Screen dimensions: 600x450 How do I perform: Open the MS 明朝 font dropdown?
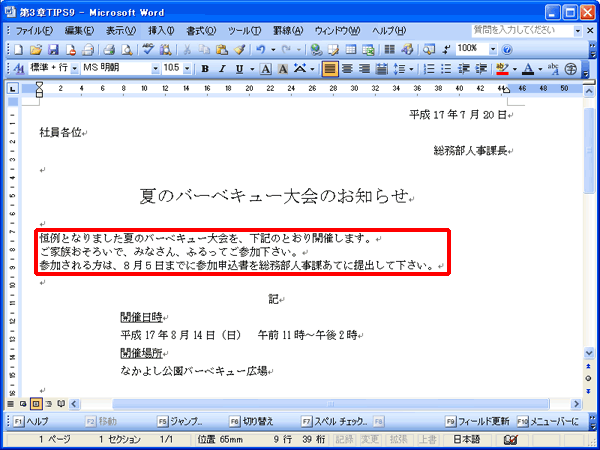coord(155,69)
